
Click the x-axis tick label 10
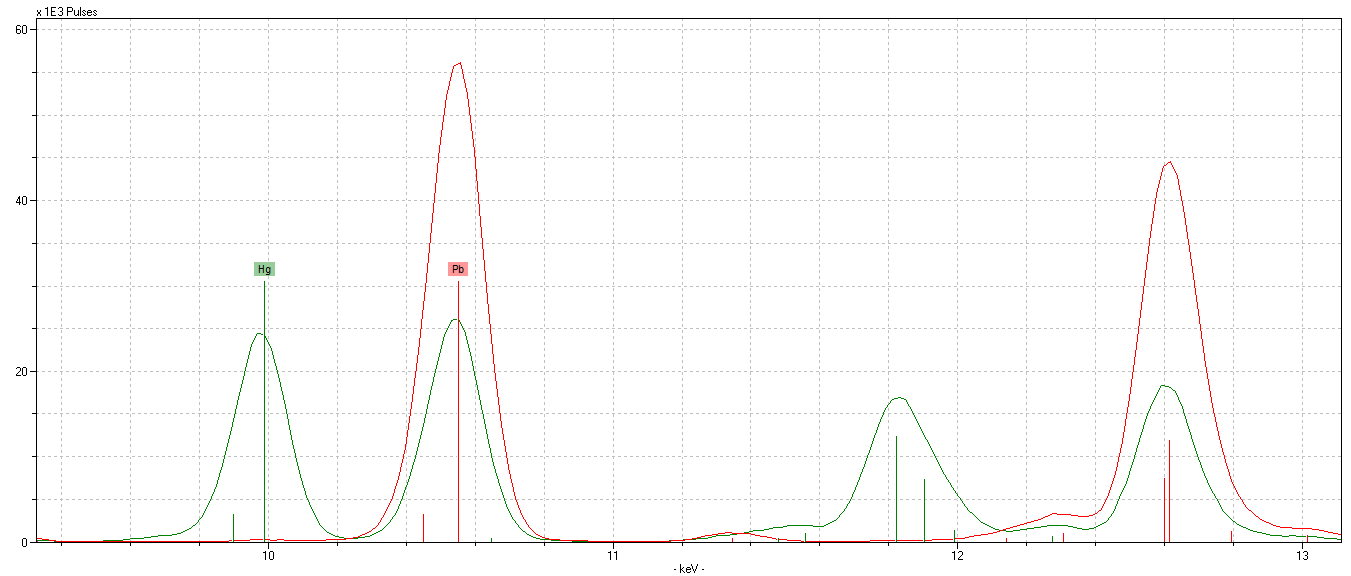[x=267, y=554]
